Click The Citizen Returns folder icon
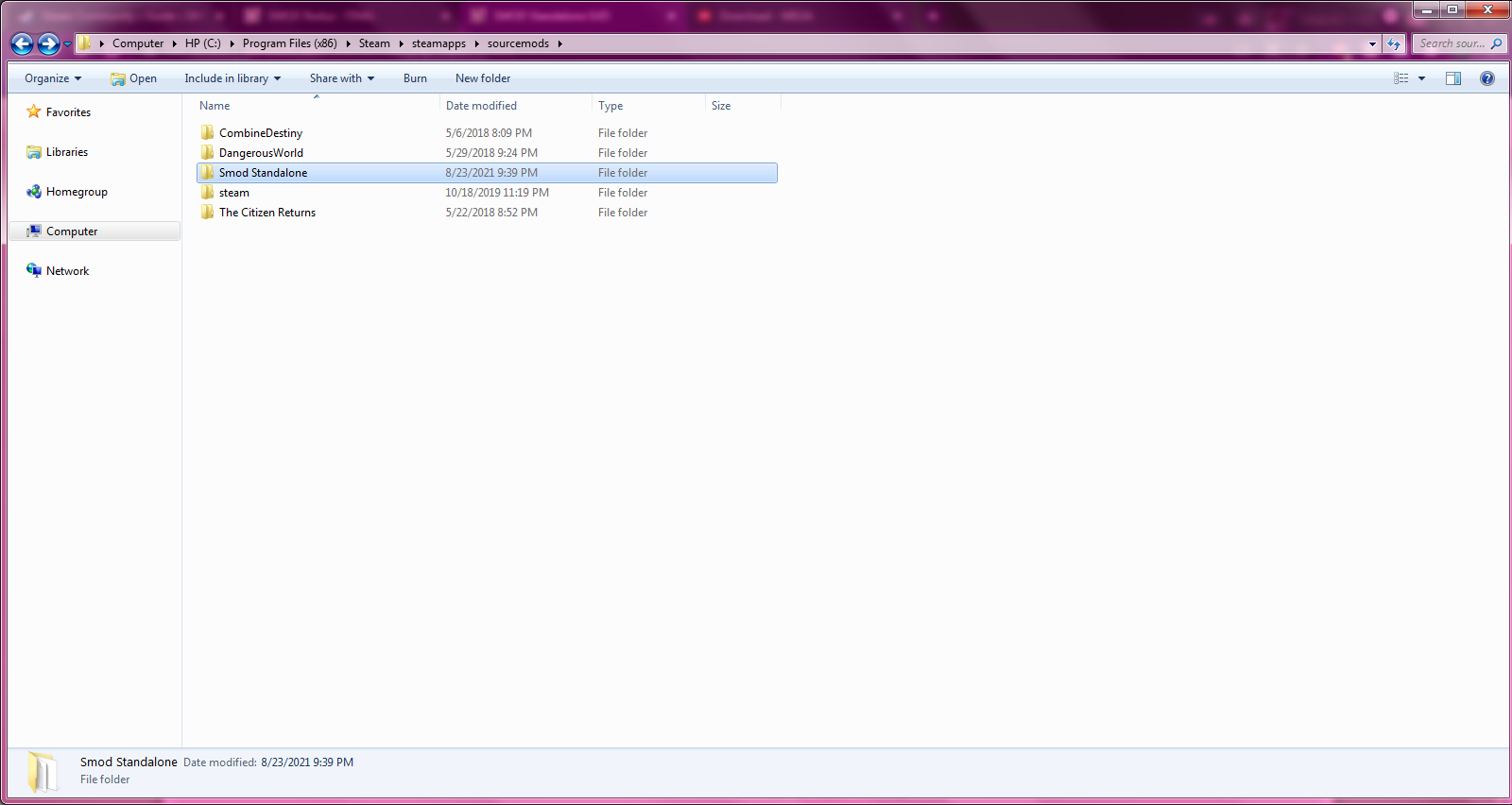 pyautogui.click(x=207, y=212)
